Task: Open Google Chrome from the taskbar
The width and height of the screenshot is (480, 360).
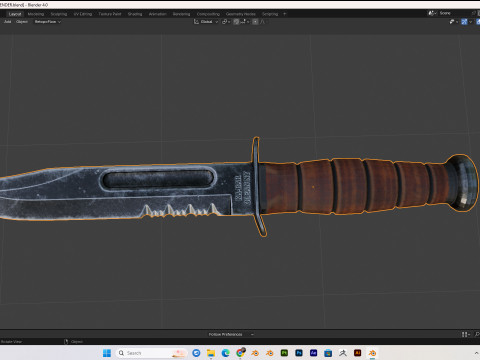Action: (240, 353)
